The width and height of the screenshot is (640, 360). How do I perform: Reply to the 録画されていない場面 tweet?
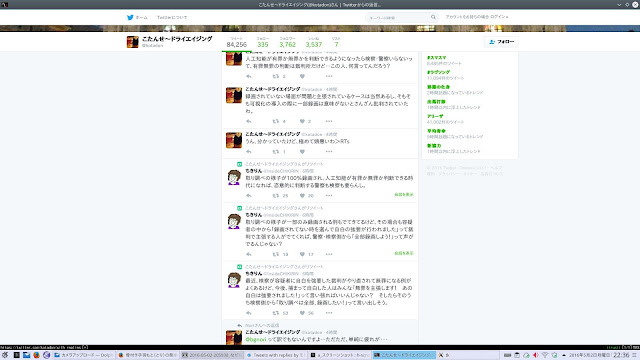[x=249, y=121]
